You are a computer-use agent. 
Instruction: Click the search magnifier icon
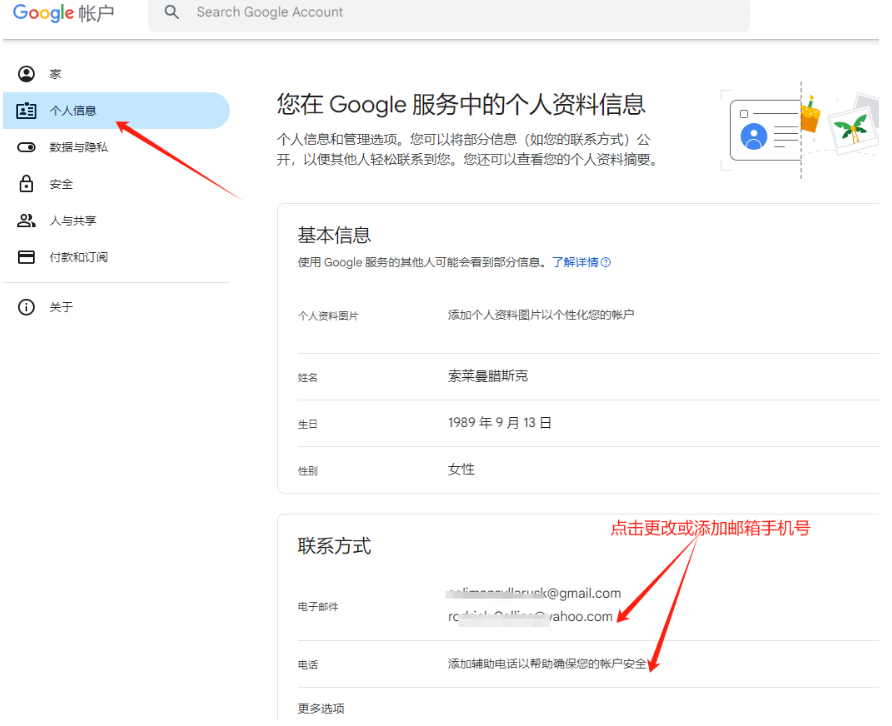(x=171, y=12)
